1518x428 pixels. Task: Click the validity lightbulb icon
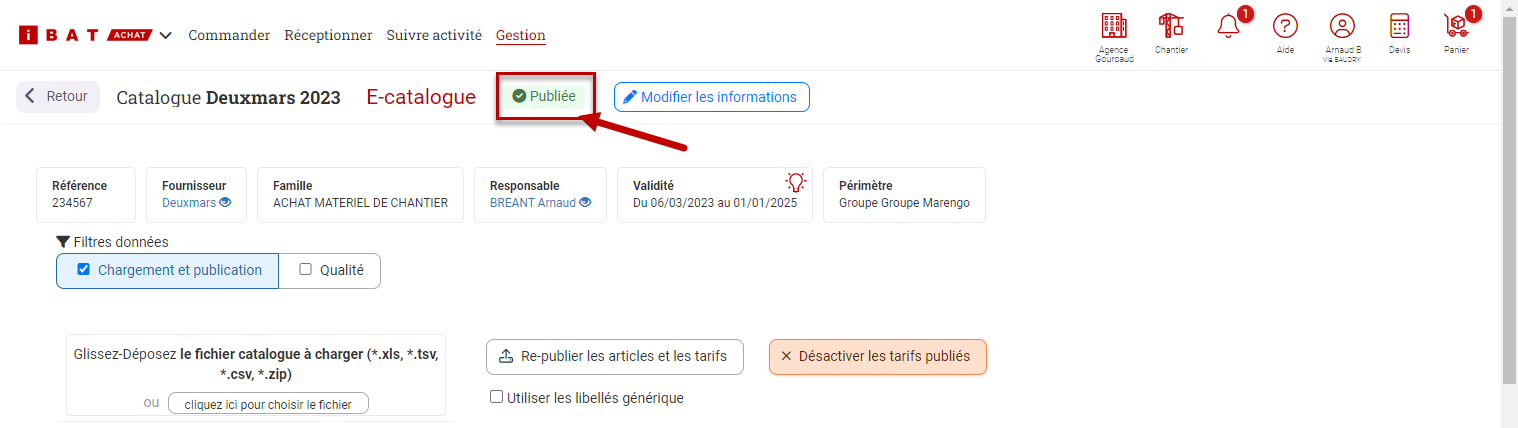(795, 182)
